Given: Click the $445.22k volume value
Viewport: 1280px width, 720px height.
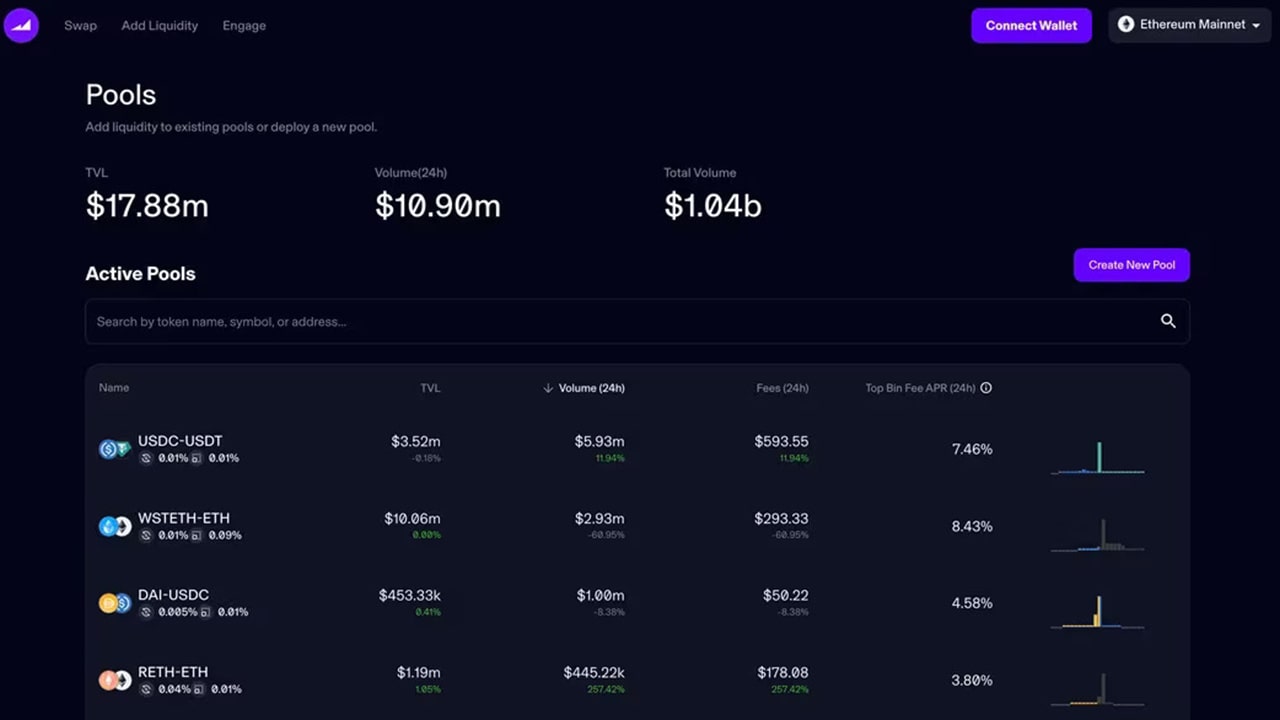Looking at the screenshot, I should [x=594, y=672].
